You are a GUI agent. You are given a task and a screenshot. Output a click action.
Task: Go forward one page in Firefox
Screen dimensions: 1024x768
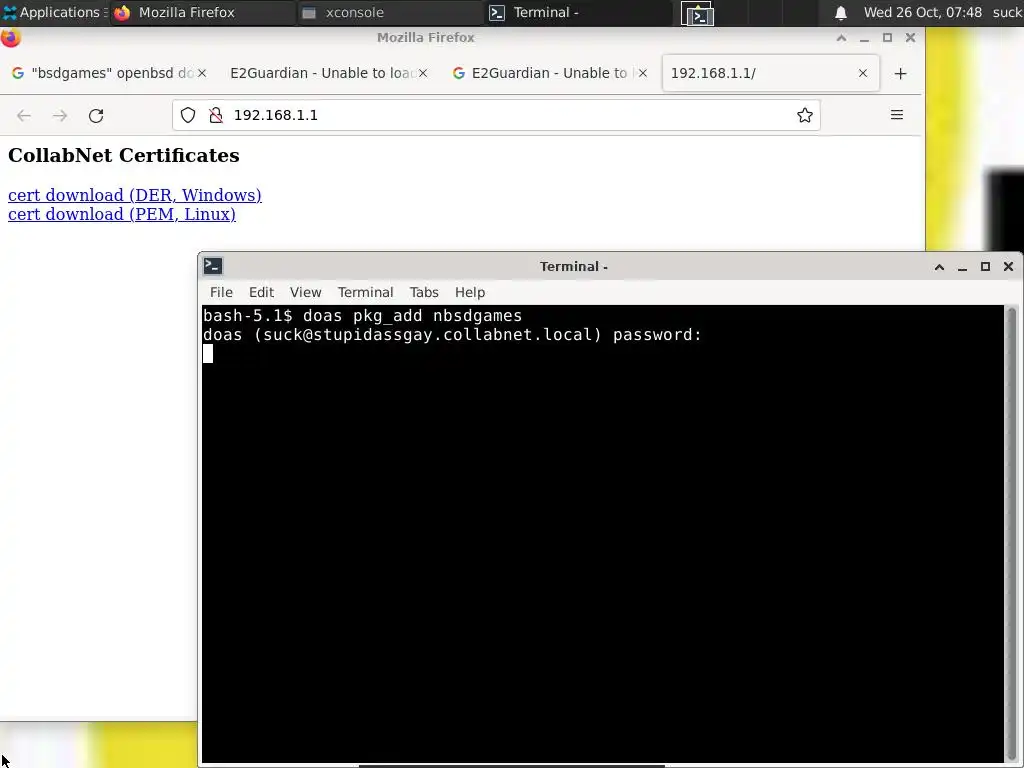pos(60,116)
